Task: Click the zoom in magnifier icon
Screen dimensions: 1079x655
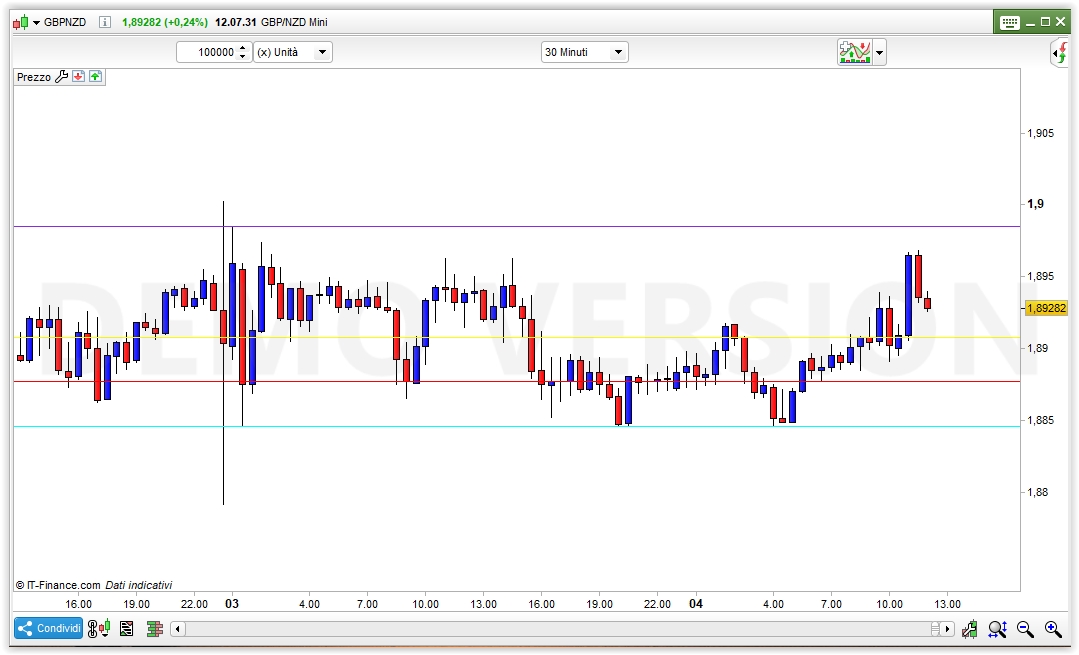Action: pyautogui.click(x=1053, y=629)
